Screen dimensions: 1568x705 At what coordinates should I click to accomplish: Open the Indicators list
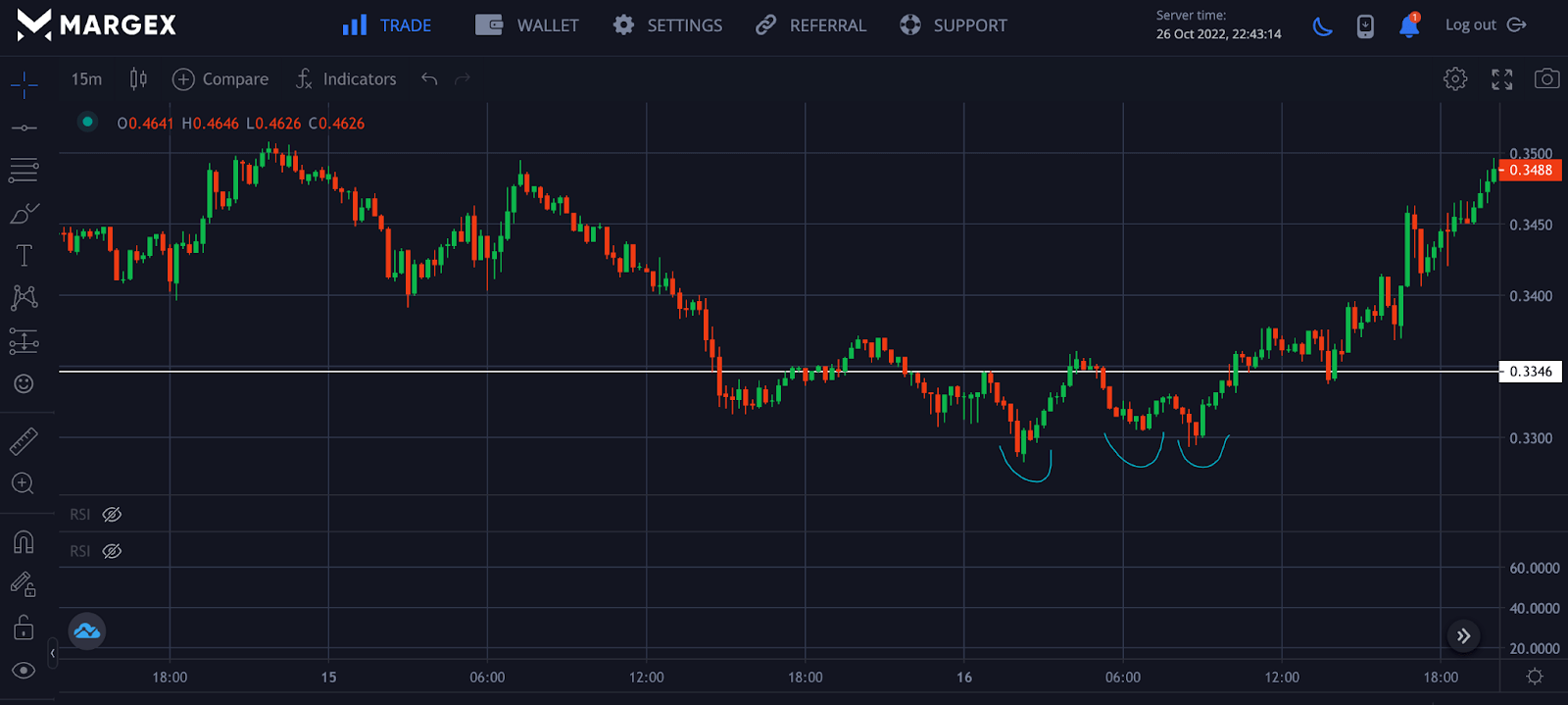point(347,79)
